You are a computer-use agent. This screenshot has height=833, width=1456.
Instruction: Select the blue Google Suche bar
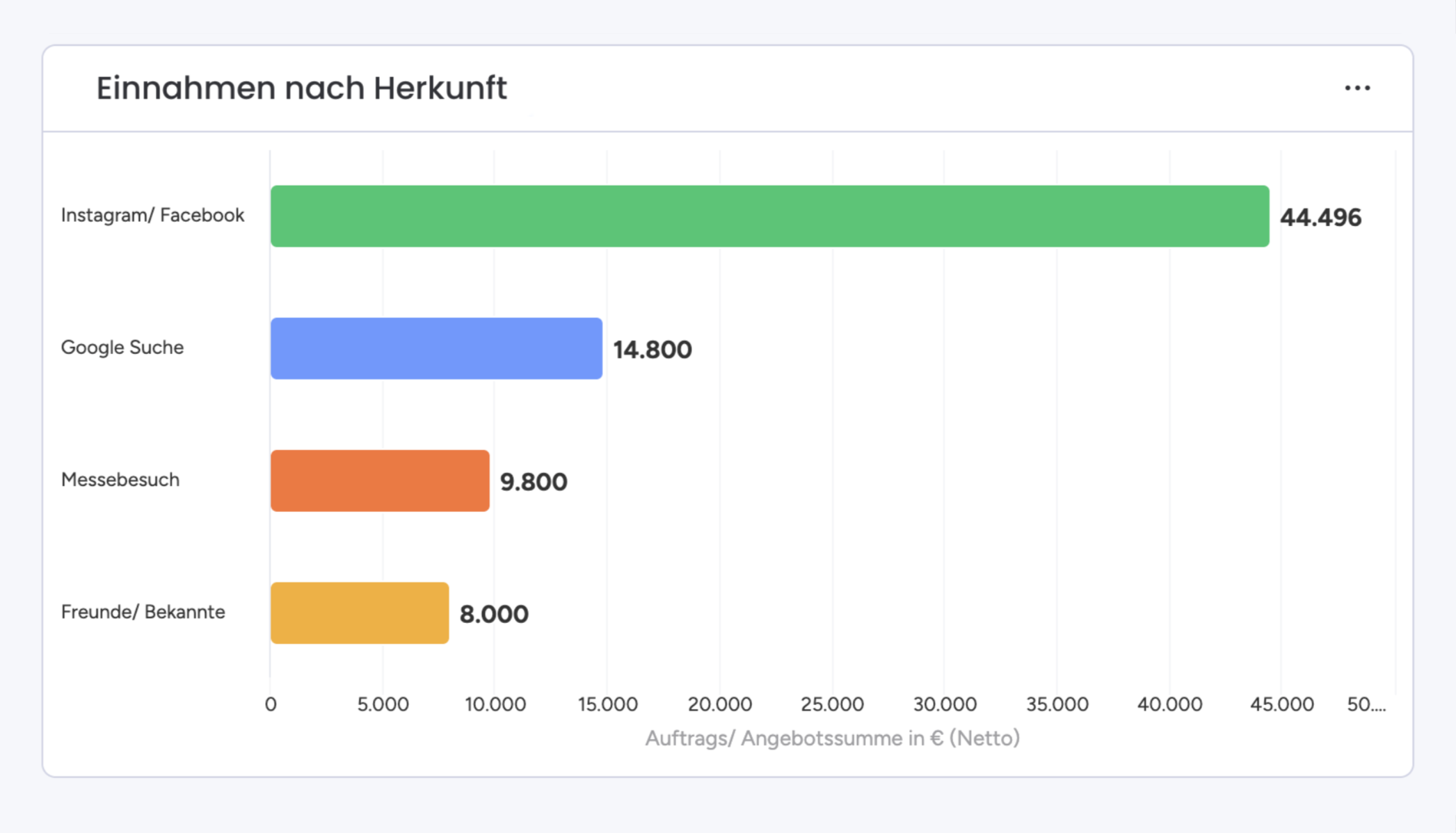click(435, 348)
